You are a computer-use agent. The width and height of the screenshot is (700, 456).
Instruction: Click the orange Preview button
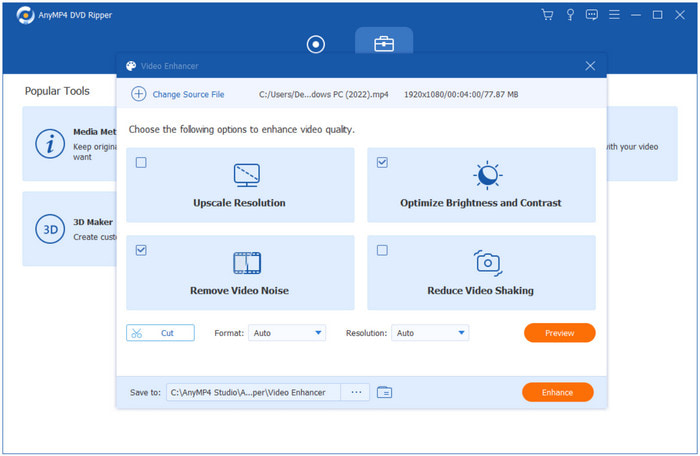(559, 333)
